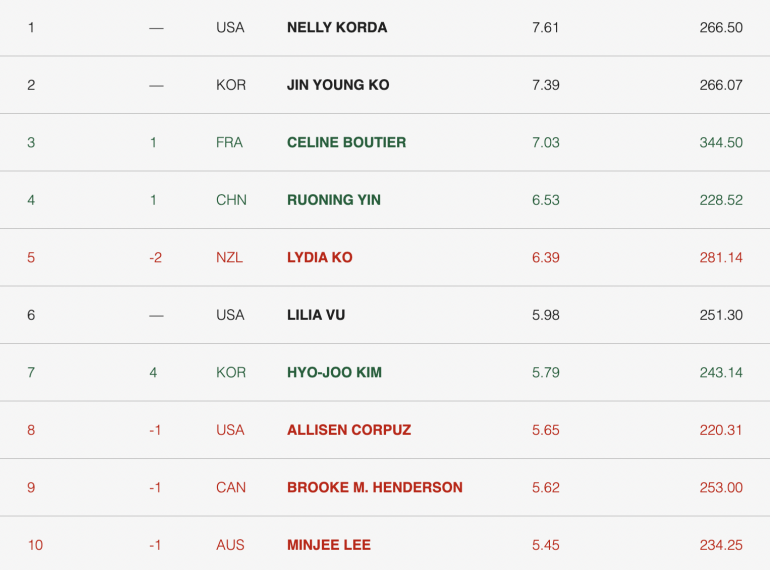The width and height of the screenshot is (770, 570).
Task: Select Jin Young Ko's name
Action: pos(338,85)
